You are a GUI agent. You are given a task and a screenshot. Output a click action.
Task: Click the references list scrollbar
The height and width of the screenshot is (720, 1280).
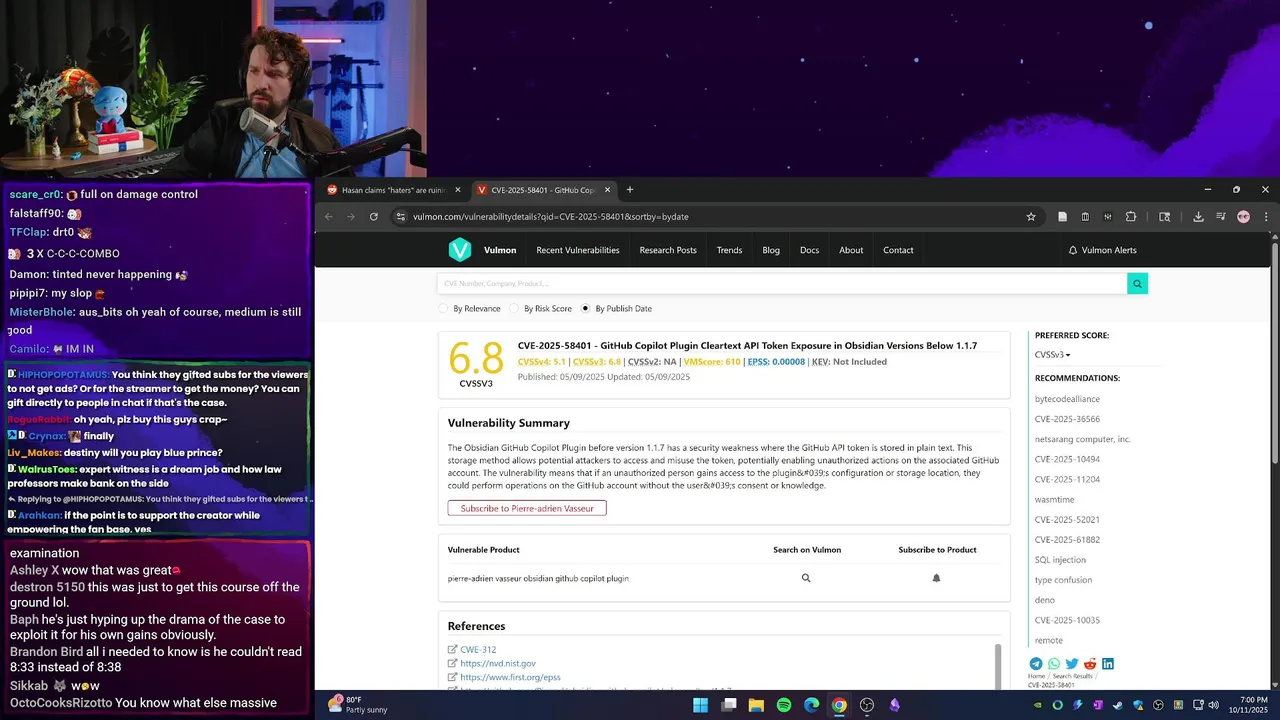tap(997, 665)
